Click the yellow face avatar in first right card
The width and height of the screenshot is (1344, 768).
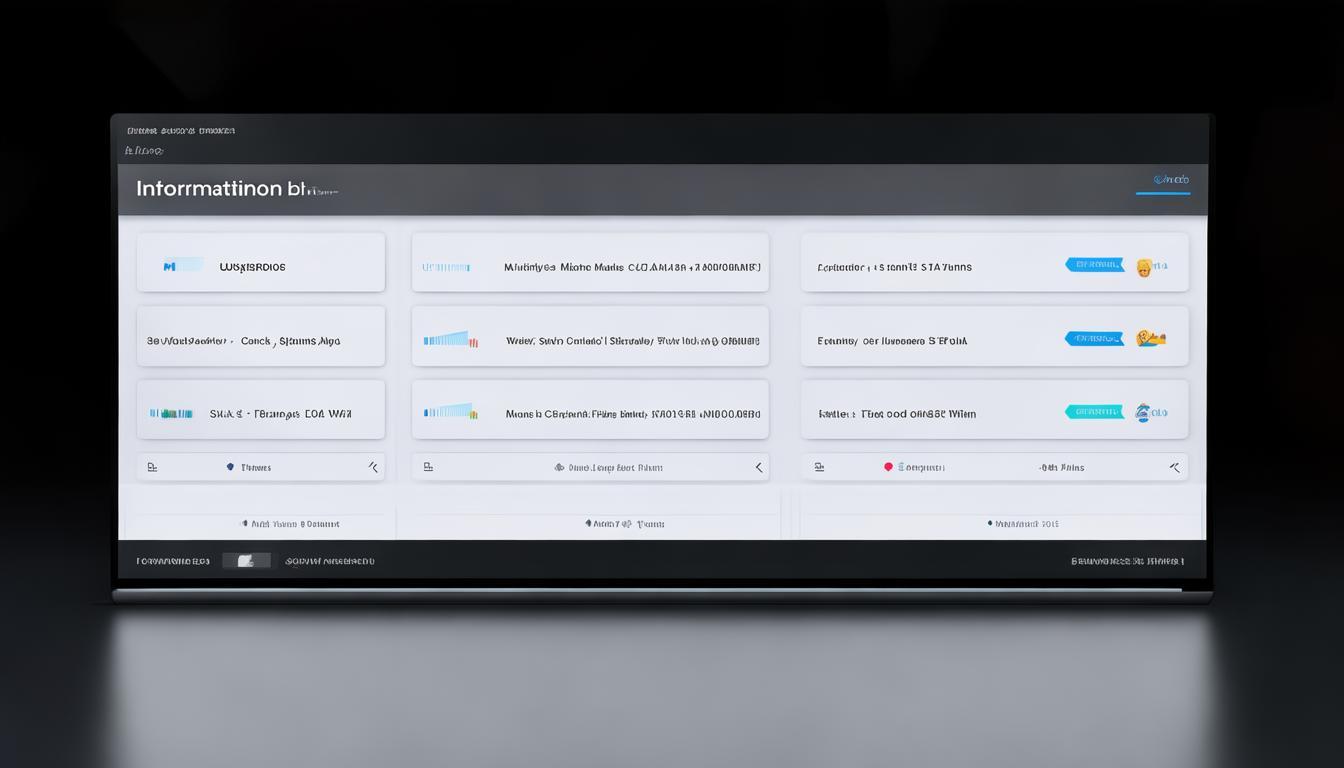coord(1144,266)
